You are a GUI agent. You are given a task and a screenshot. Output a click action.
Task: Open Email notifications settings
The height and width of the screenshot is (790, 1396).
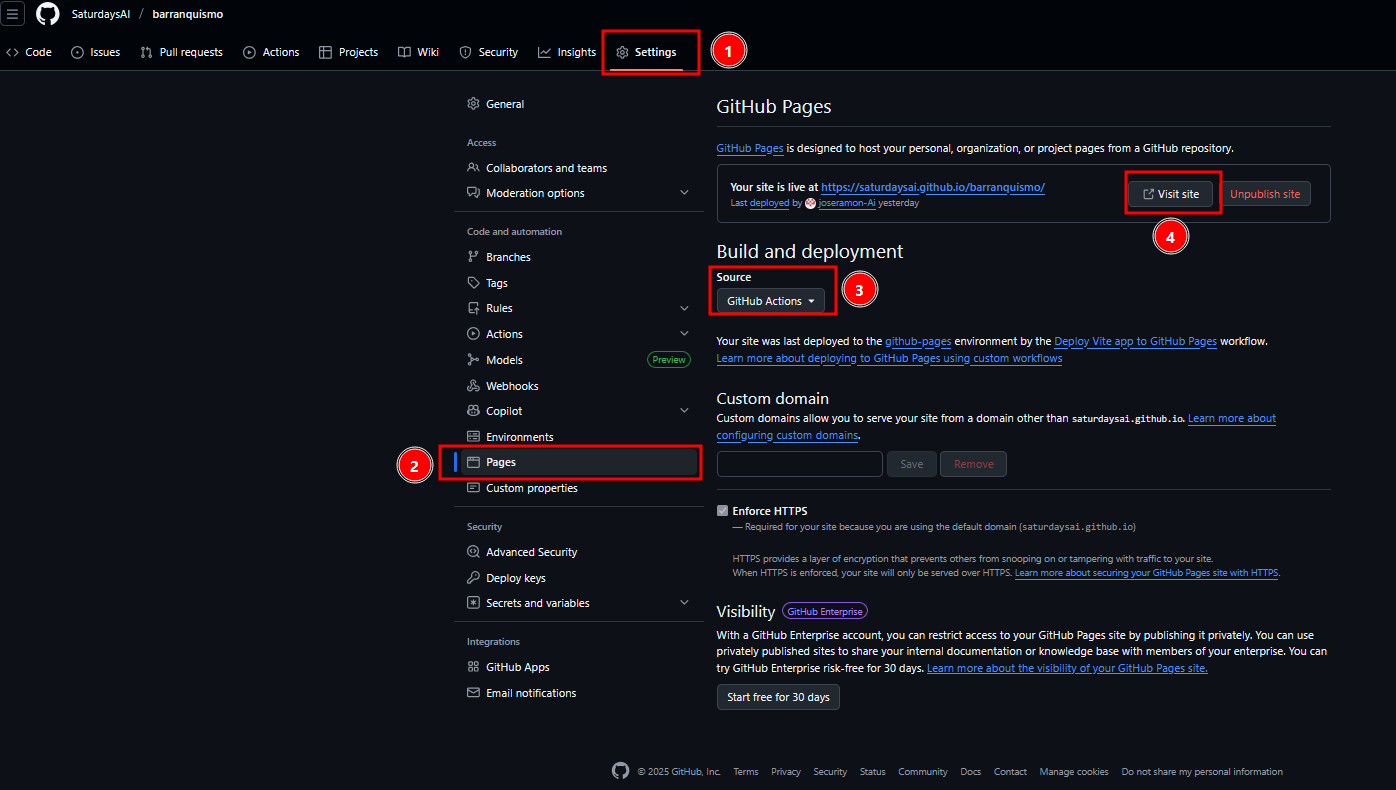pyautogui.click(x=530, y=693)
